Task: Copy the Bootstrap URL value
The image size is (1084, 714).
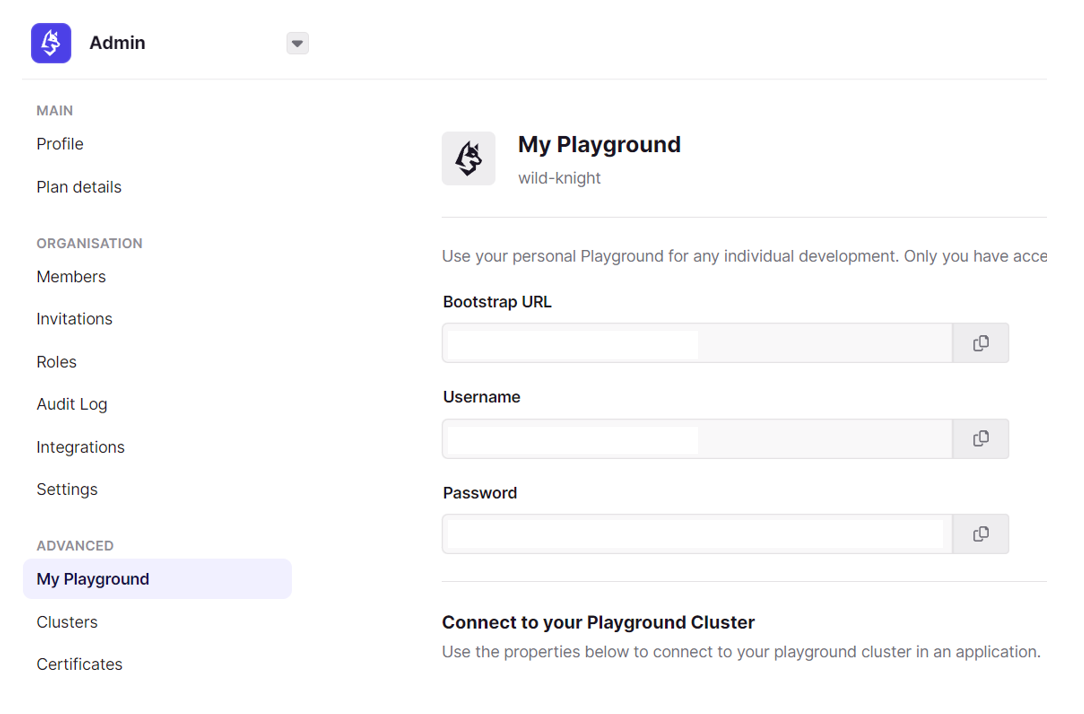Action: (x=980, y=343)
